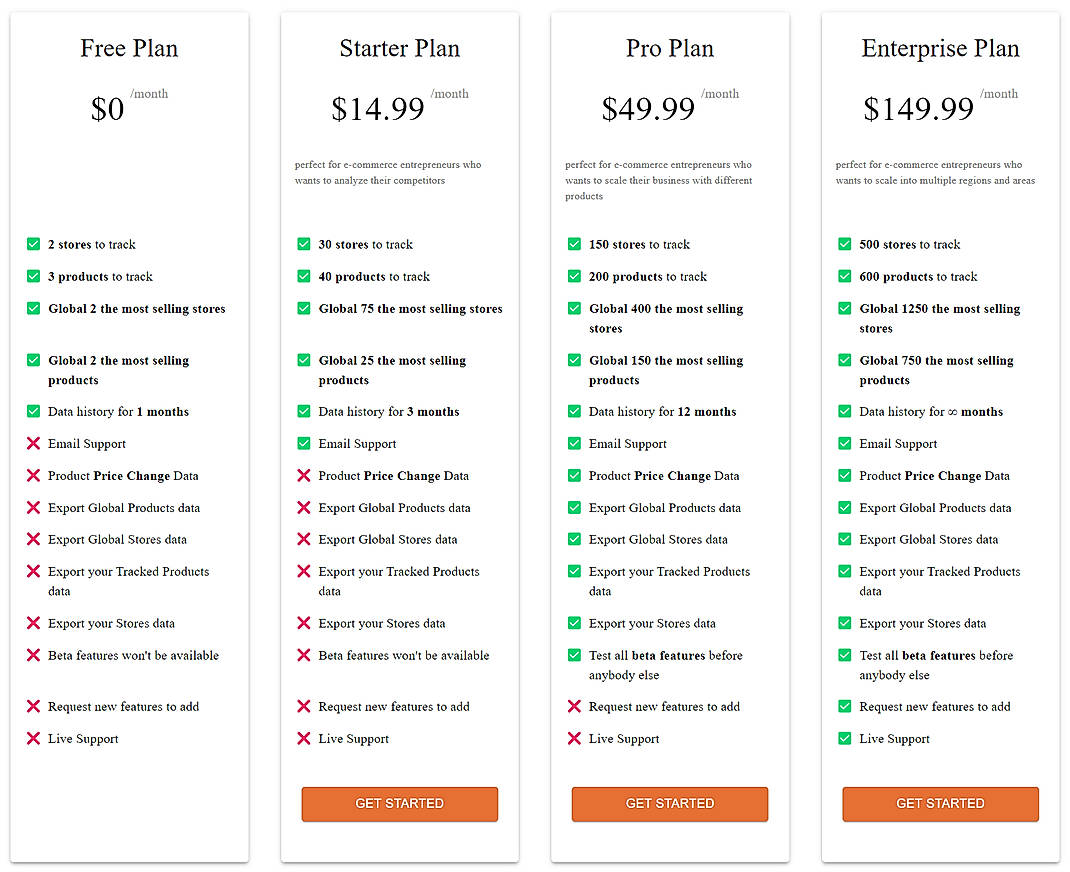1070x872 pixels.
Task: Click the Free Plan heading
Action: 129,48
